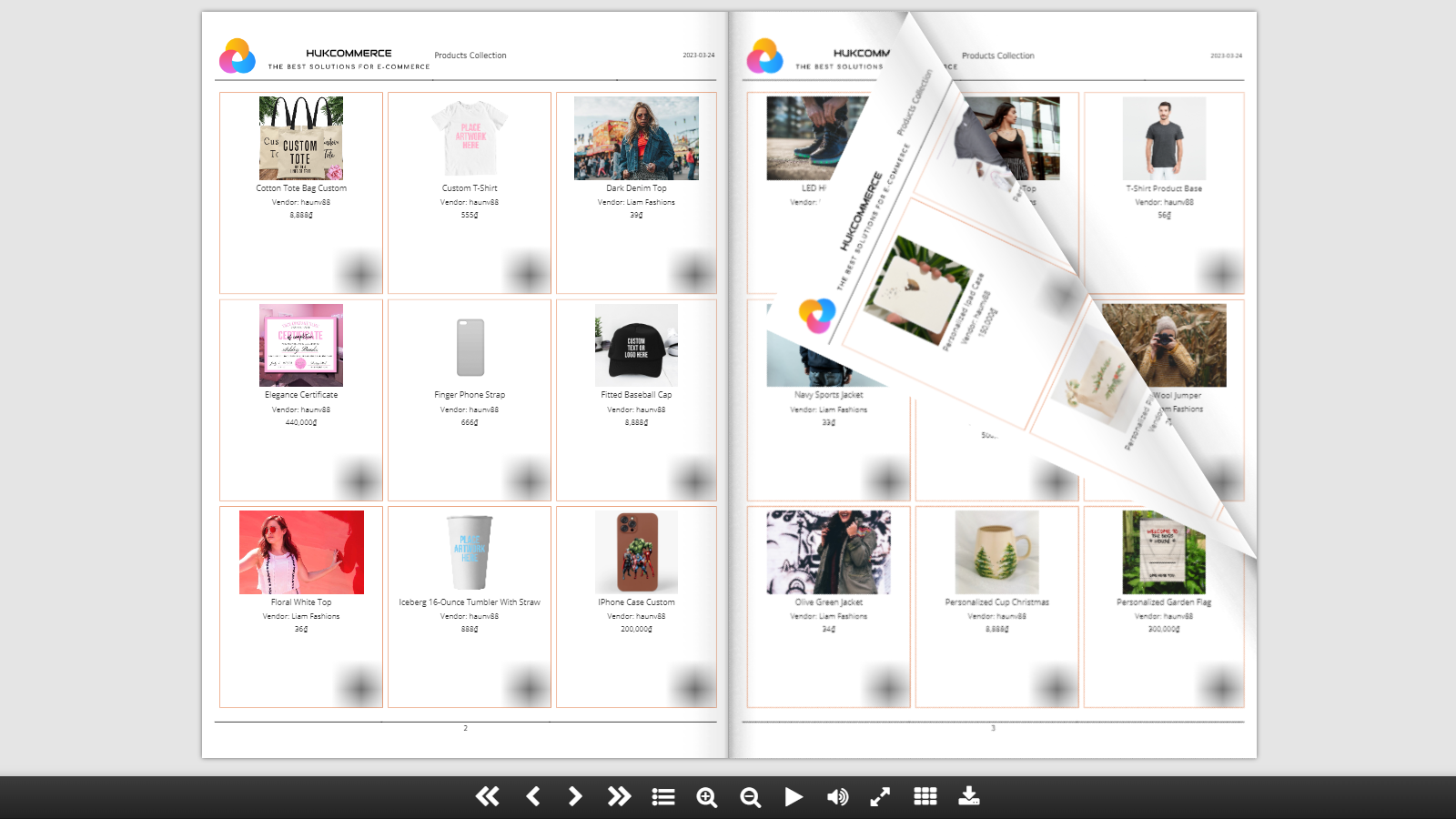1456x819 pixels.
Task: Open the Floral White Top photo
Action: tap(301, 552)
